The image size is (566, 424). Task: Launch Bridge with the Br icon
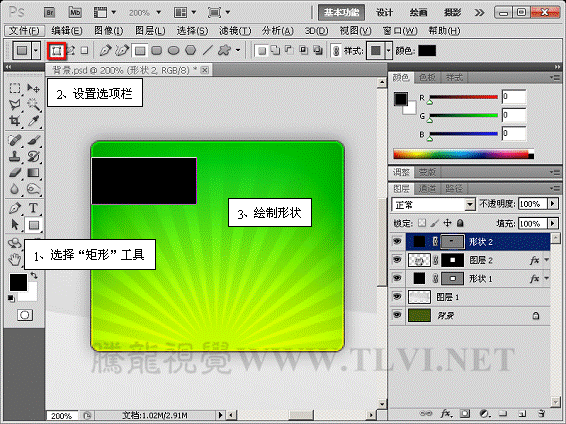49,13
